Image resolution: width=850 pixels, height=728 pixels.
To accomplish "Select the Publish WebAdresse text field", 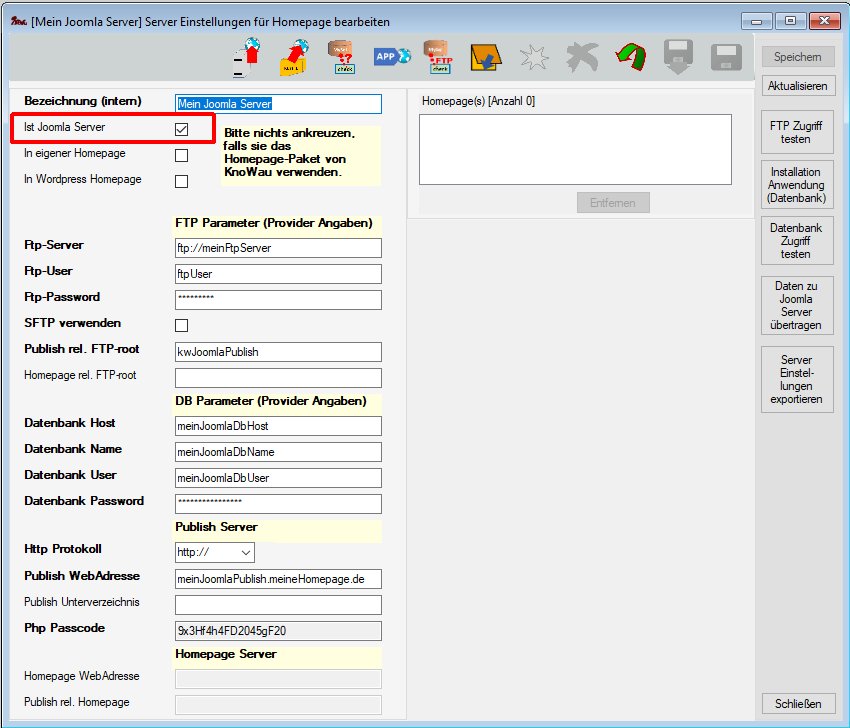I will point(278,579).
